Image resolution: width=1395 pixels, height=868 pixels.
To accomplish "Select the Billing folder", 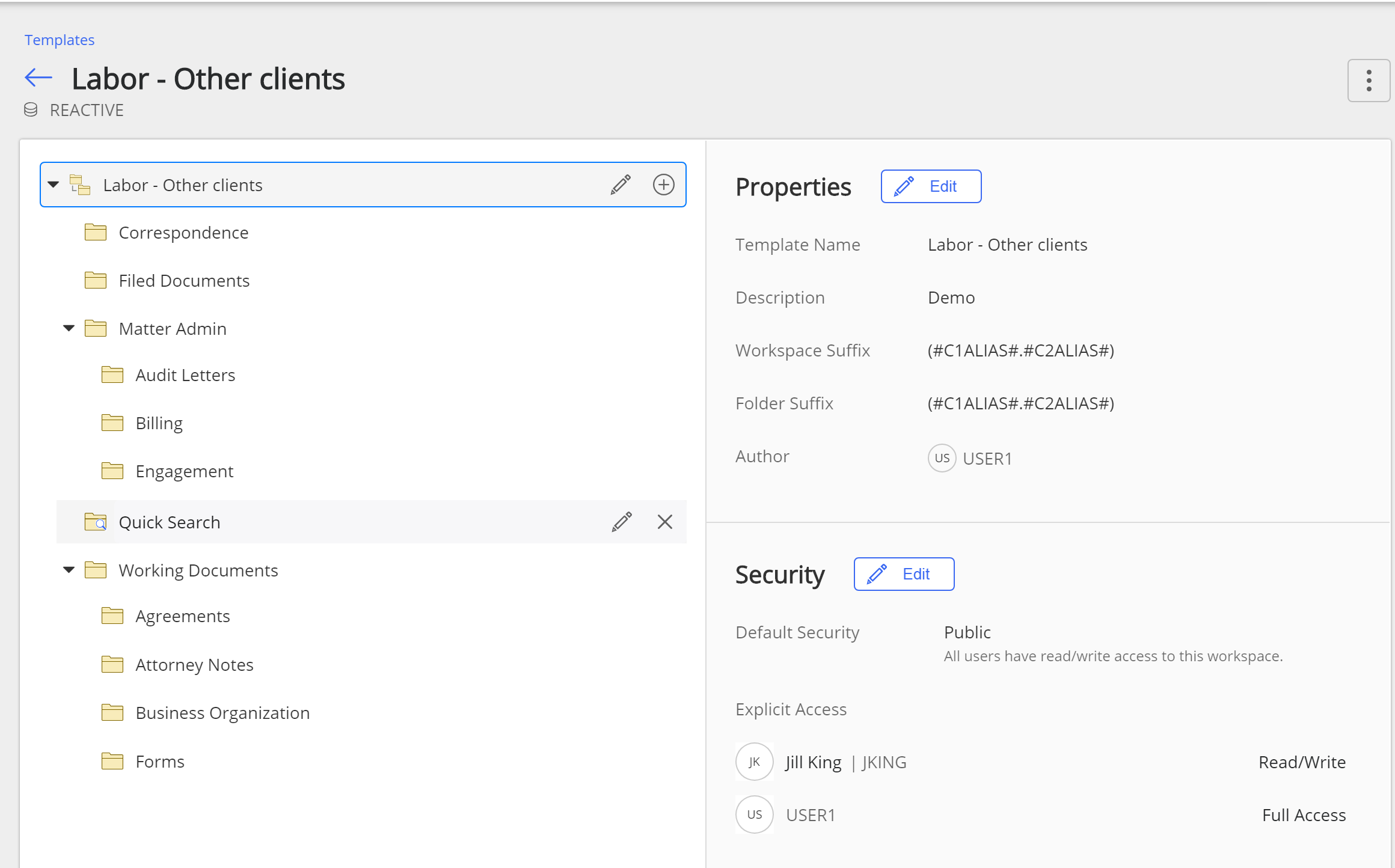I will click(159, 423).
